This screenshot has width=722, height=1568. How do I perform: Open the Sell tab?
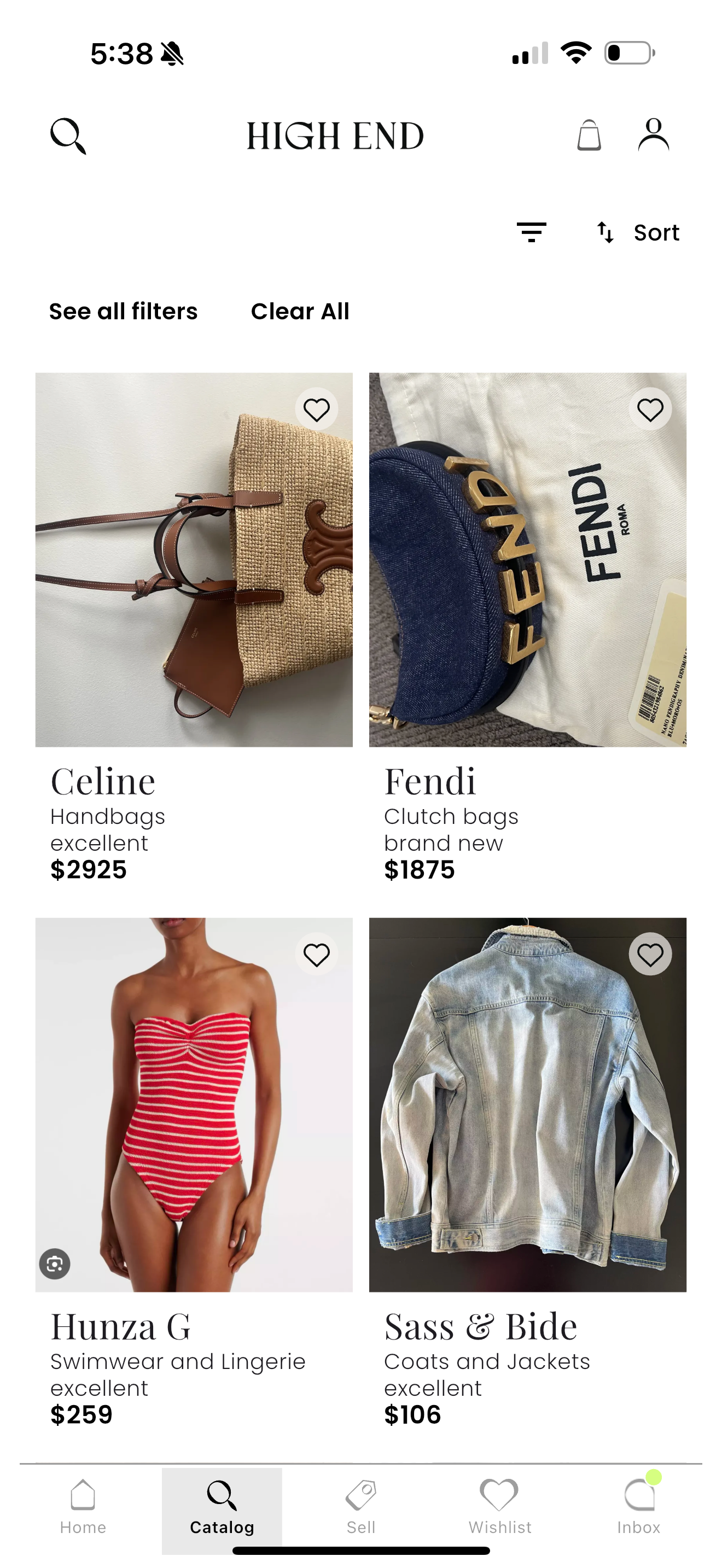(x=361, y=1507)
